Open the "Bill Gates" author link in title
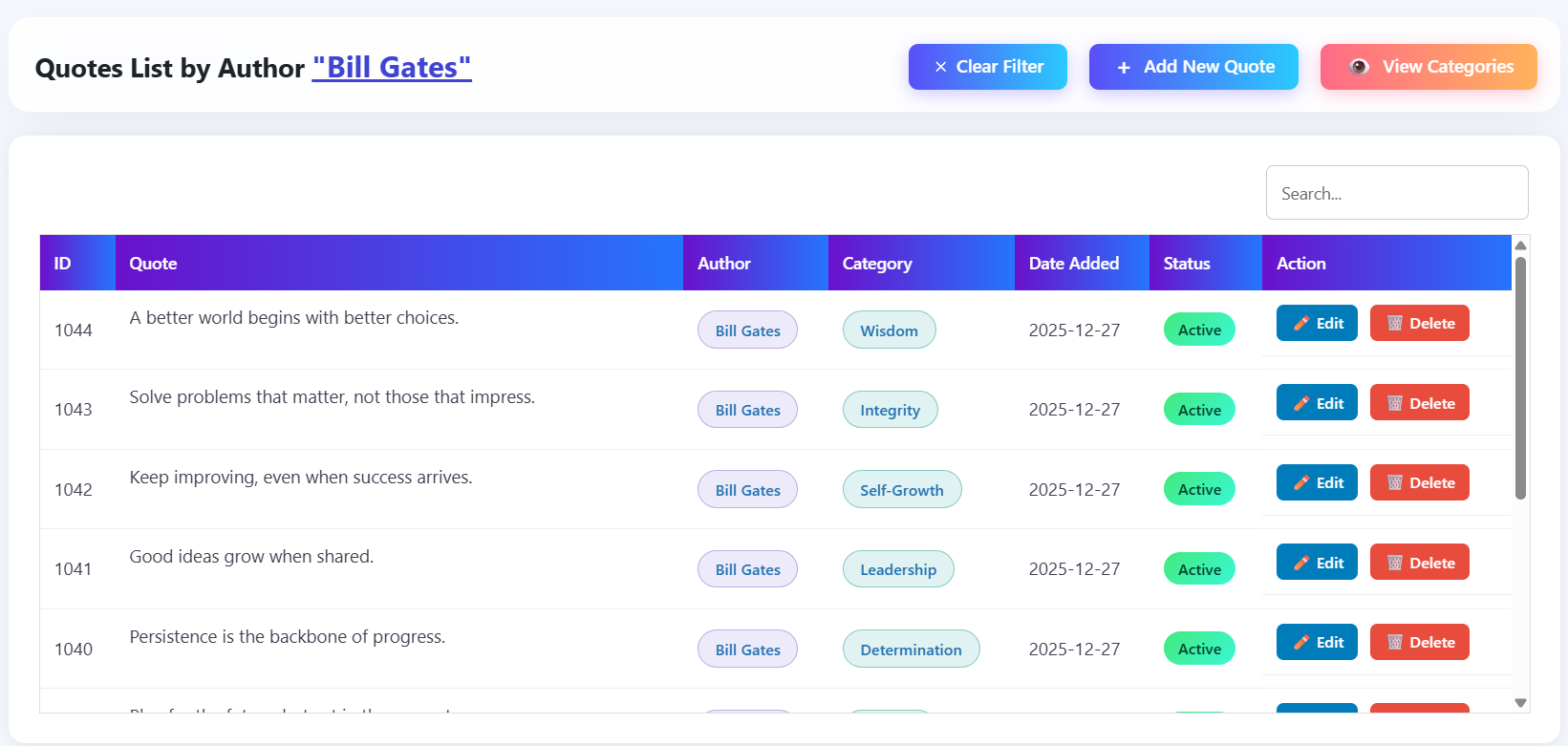The image size is (1568, 746). tap(392, 68)
